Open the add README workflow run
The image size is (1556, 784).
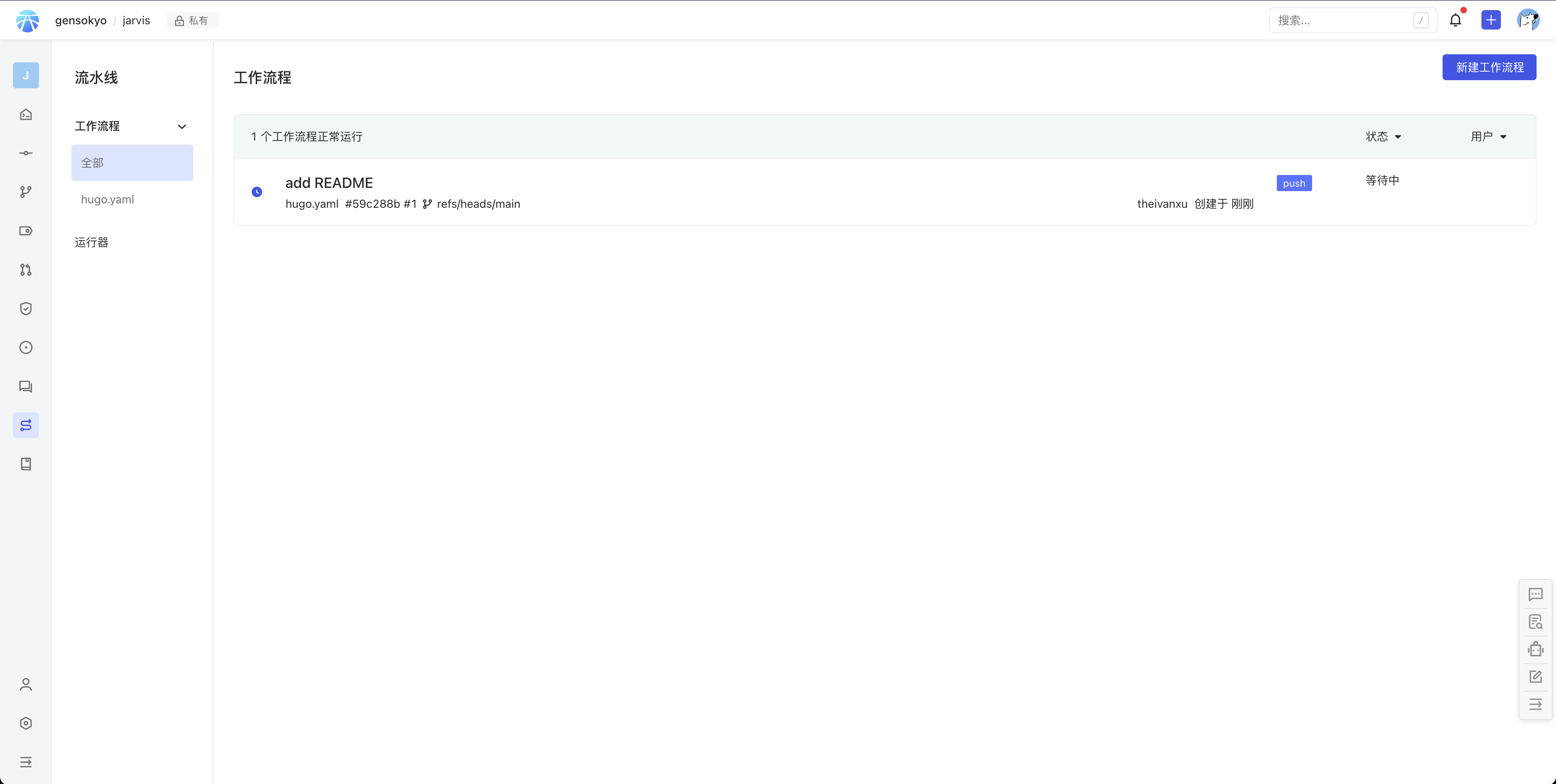click(x=329, y=183)
